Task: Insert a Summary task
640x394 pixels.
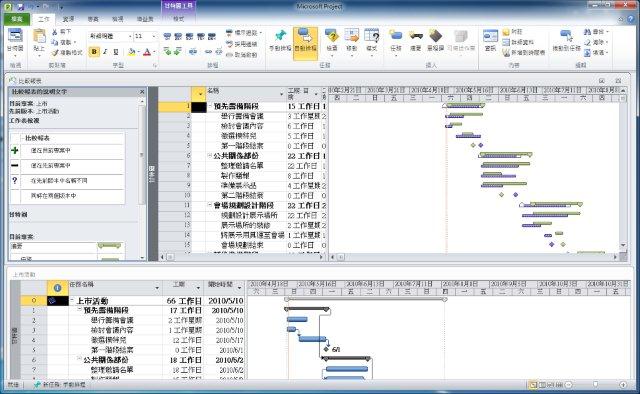Action: (x=416, y=41)
